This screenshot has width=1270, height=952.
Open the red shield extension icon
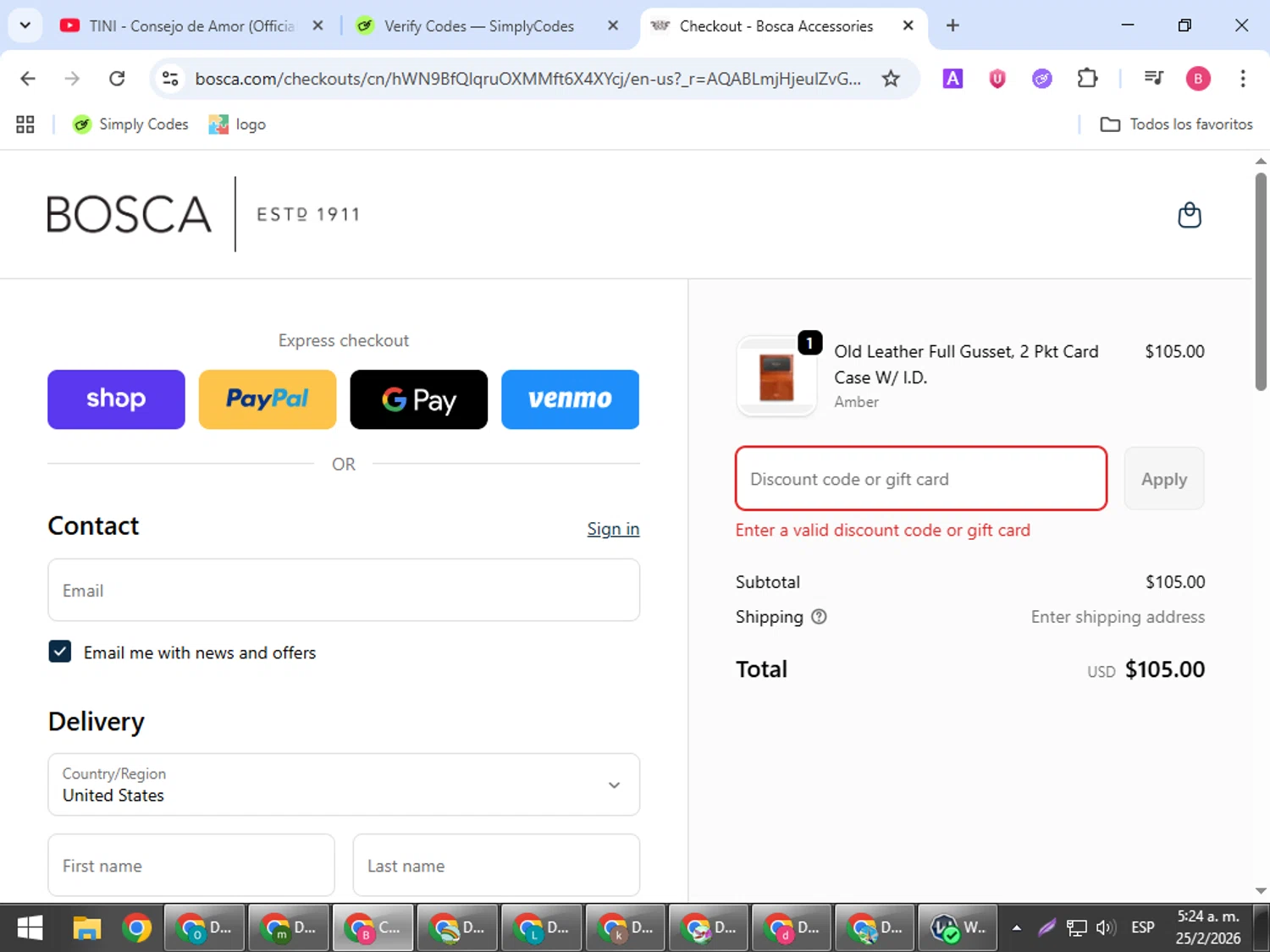[x=997, y=79]
